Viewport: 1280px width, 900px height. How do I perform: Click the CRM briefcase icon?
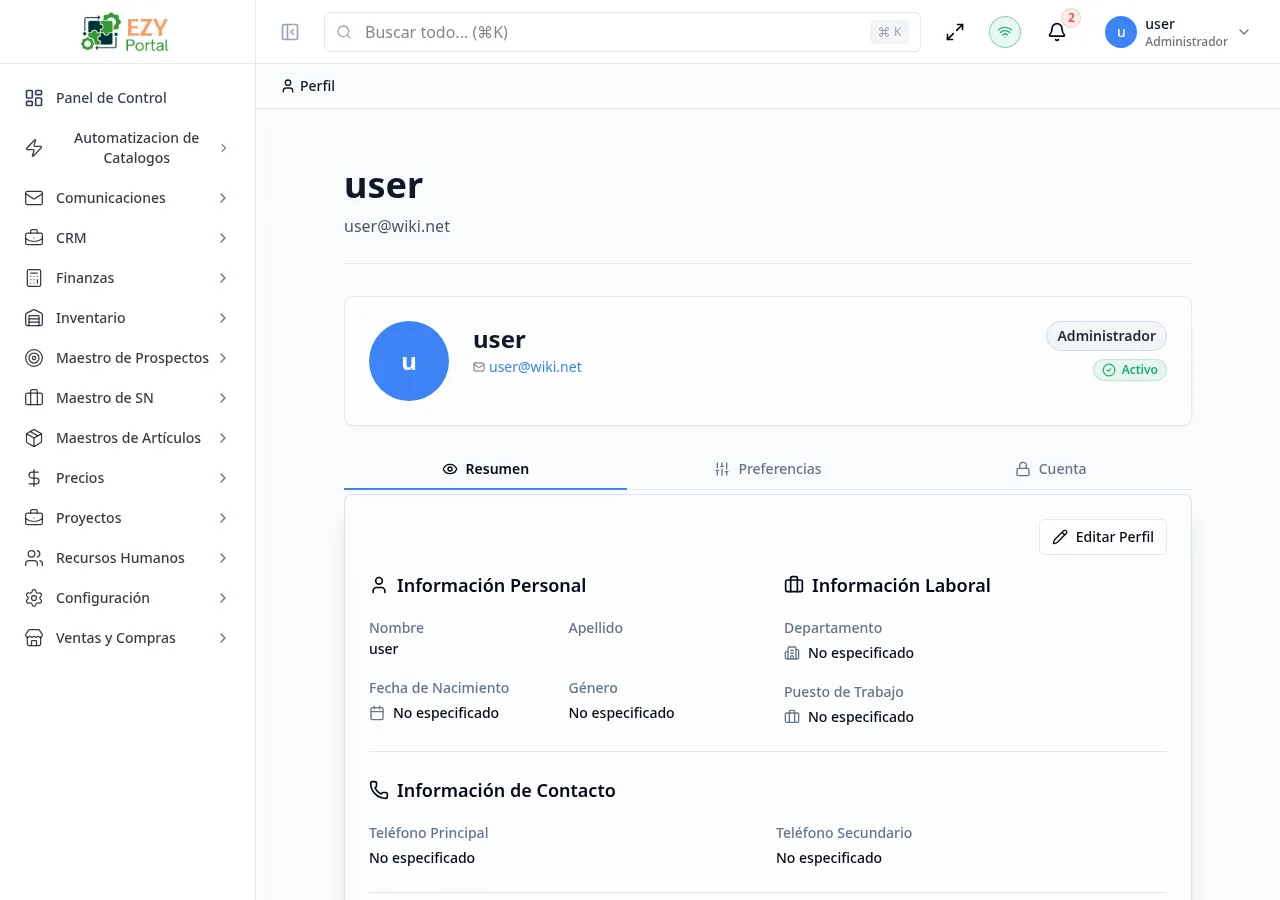click(34, 238)
